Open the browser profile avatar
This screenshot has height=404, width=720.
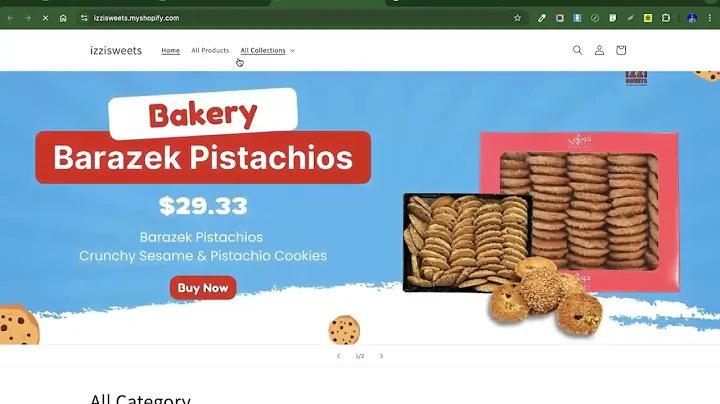[692, 18]
